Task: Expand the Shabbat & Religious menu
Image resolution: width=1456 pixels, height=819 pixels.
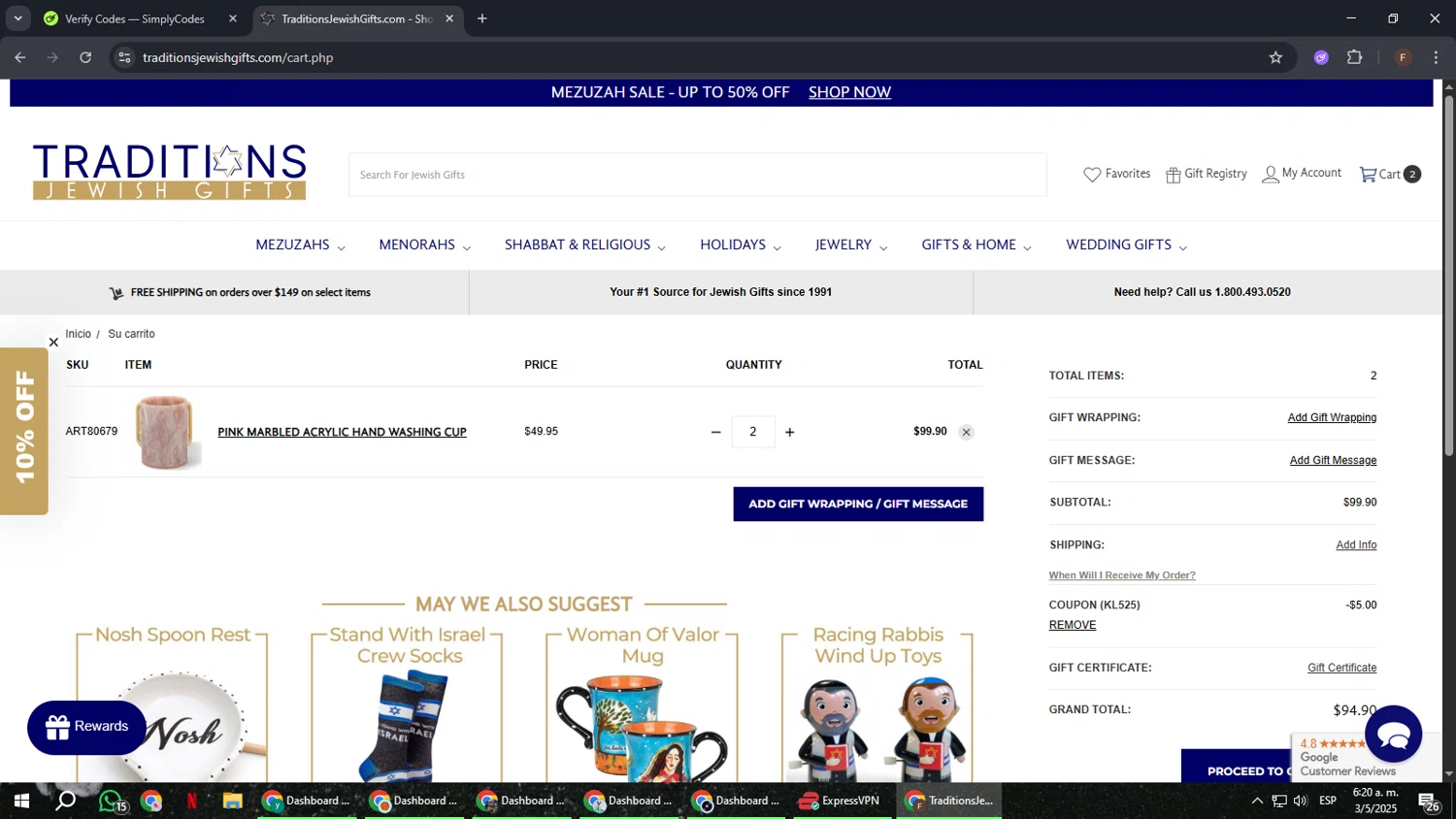Action: (x=585, y=246)
